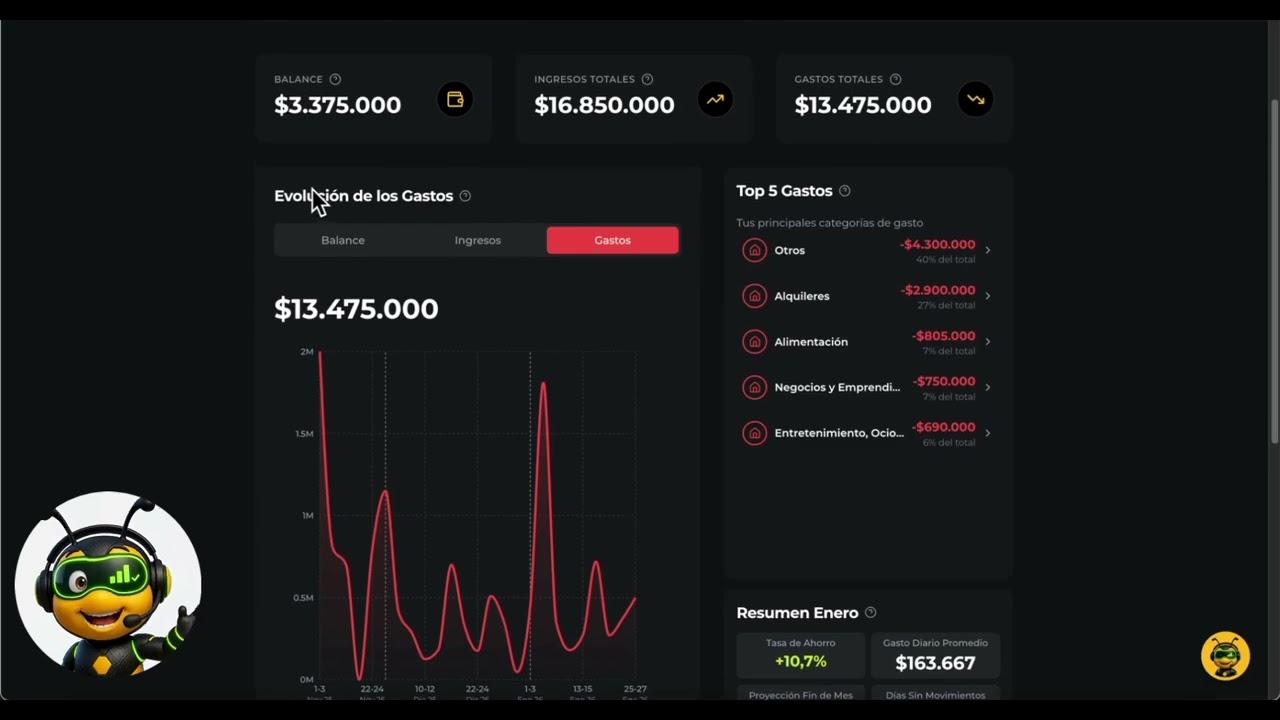1280x720 pixels.
Task: Click the Gasto Diario Promedio $163.667 card
Action: [935, 655]
